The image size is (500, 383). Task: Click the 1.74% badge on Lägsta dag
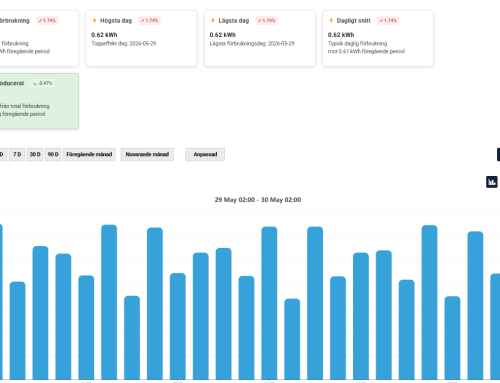(267, 21)
